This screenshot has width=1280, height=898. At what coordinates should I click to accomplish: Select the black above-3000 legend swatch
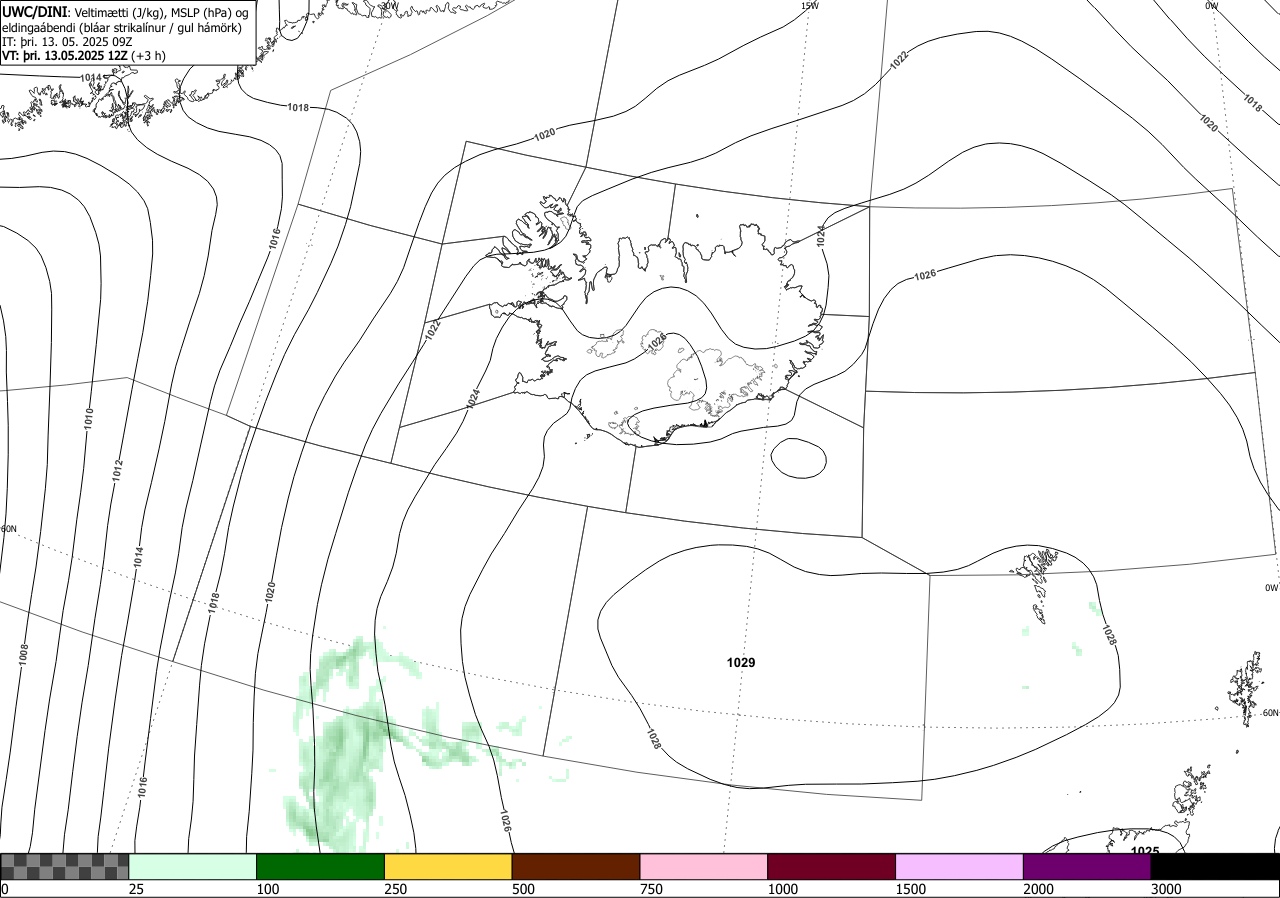click(1216, 866)
